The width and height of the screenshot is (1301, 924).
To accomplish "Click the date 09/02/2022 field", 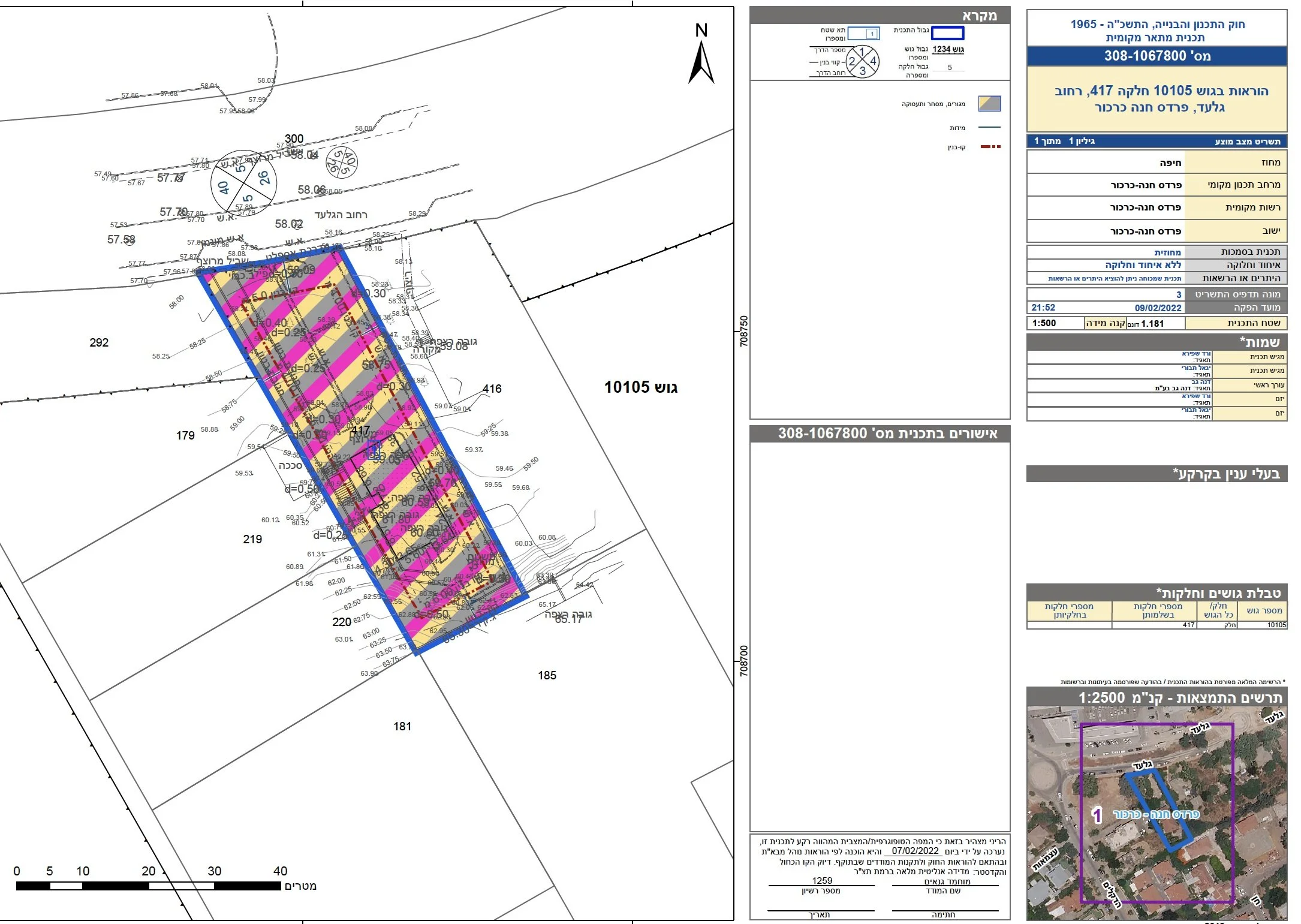I will (x=1157, y=308).
